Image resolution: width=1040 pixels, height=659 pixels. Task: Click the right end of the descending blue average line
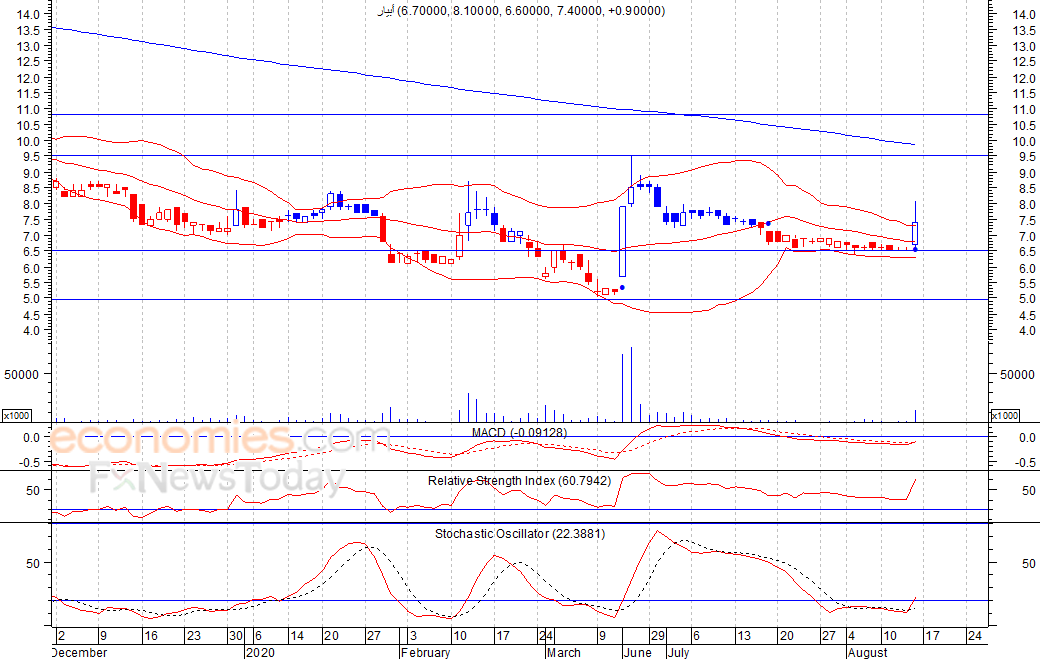pos(914,145)
